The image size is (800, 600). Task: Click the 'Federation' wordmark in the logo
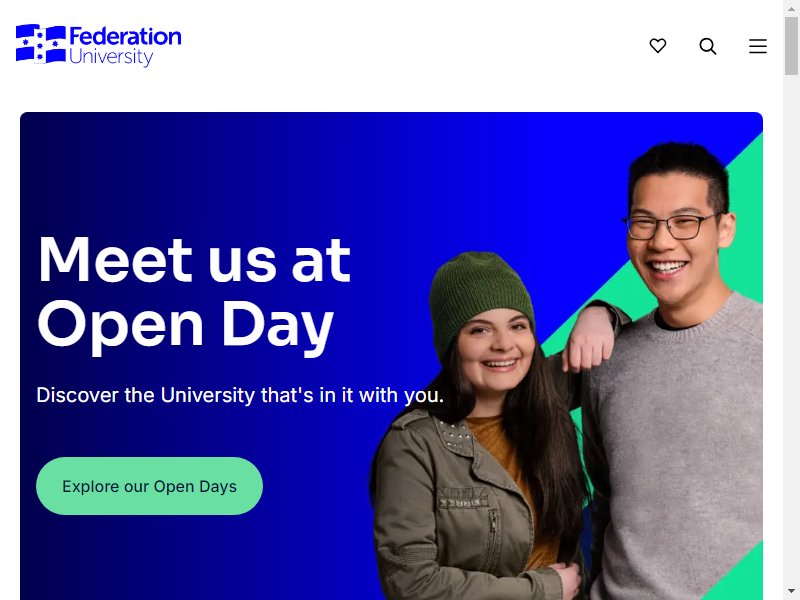coord(125,37)
